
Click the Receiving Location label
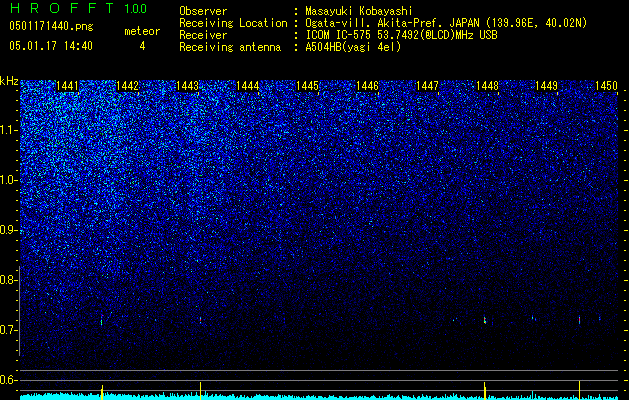[x=233, y=23]
